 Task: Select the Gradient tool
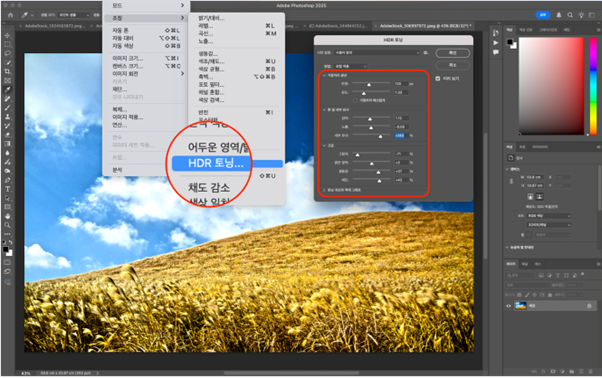[7, 144]
